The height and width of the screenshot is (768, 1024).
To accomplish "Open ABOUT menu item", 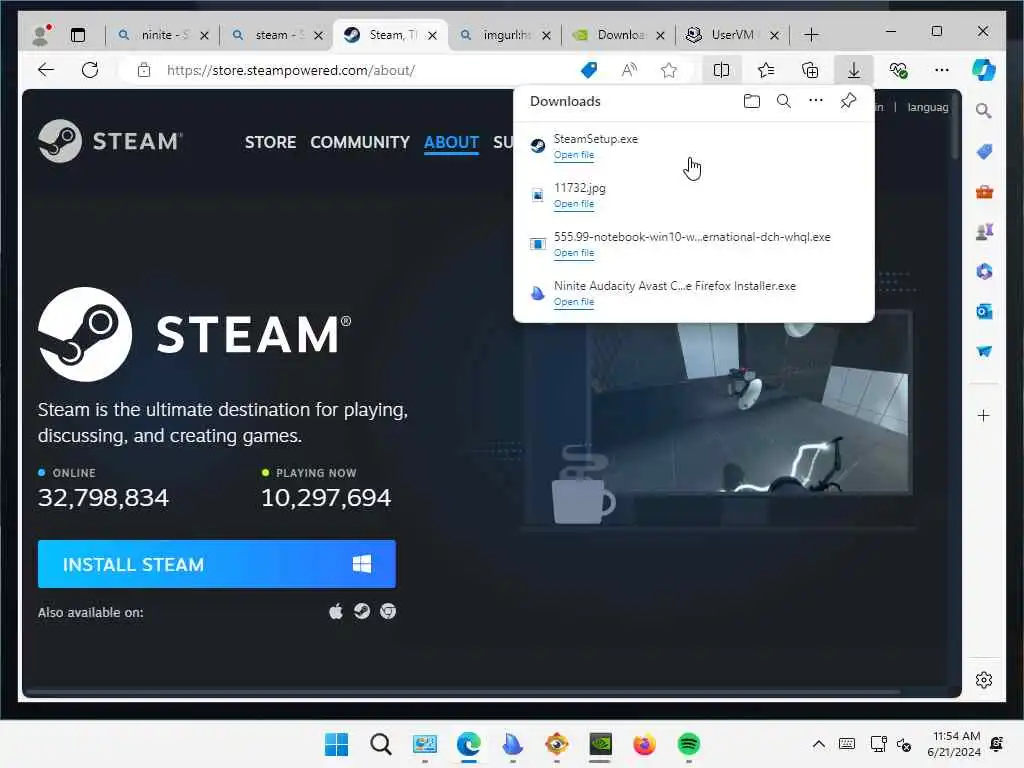I will [451, 142].
